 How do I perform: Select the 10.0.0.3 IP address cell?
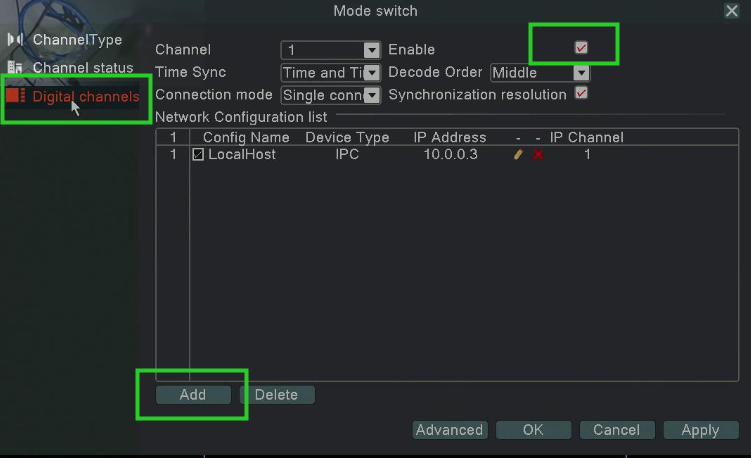coord(450,154)
